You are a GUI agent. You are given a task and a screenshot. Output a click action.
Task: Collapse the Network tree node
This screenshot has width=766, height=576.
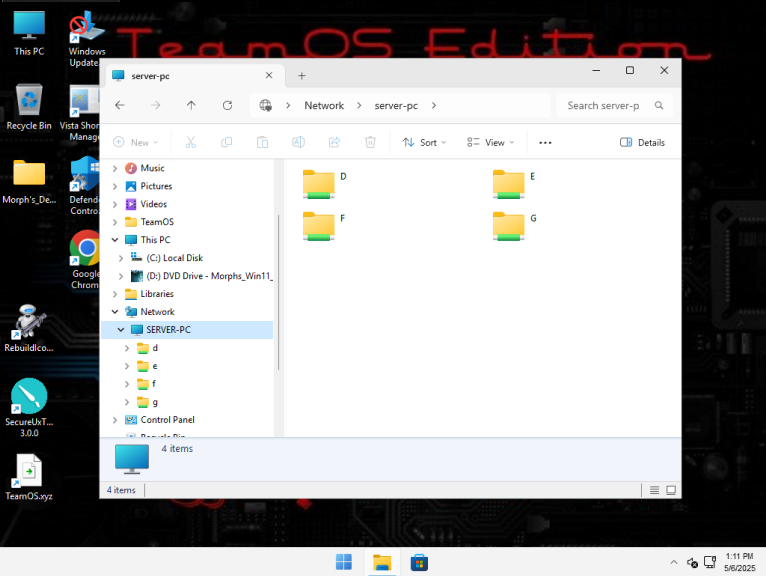tap(115, 312)
